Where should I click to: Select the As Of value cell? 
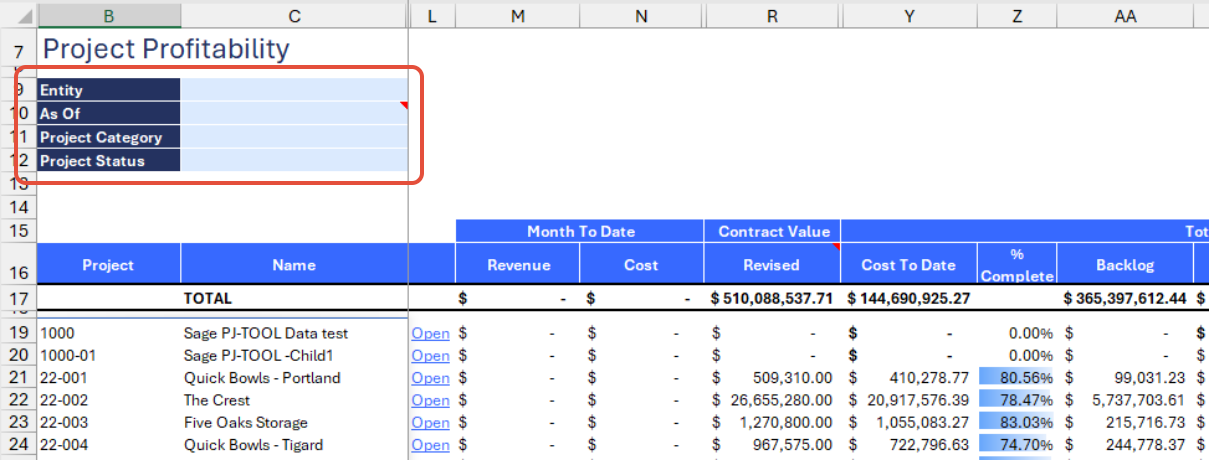[x=294, y=114]
